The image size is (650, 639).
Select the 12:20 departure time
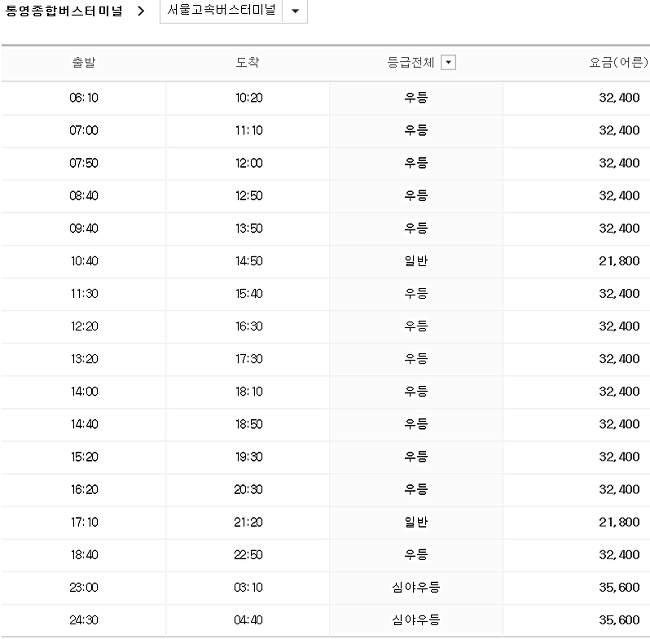(x=84, y=326)
